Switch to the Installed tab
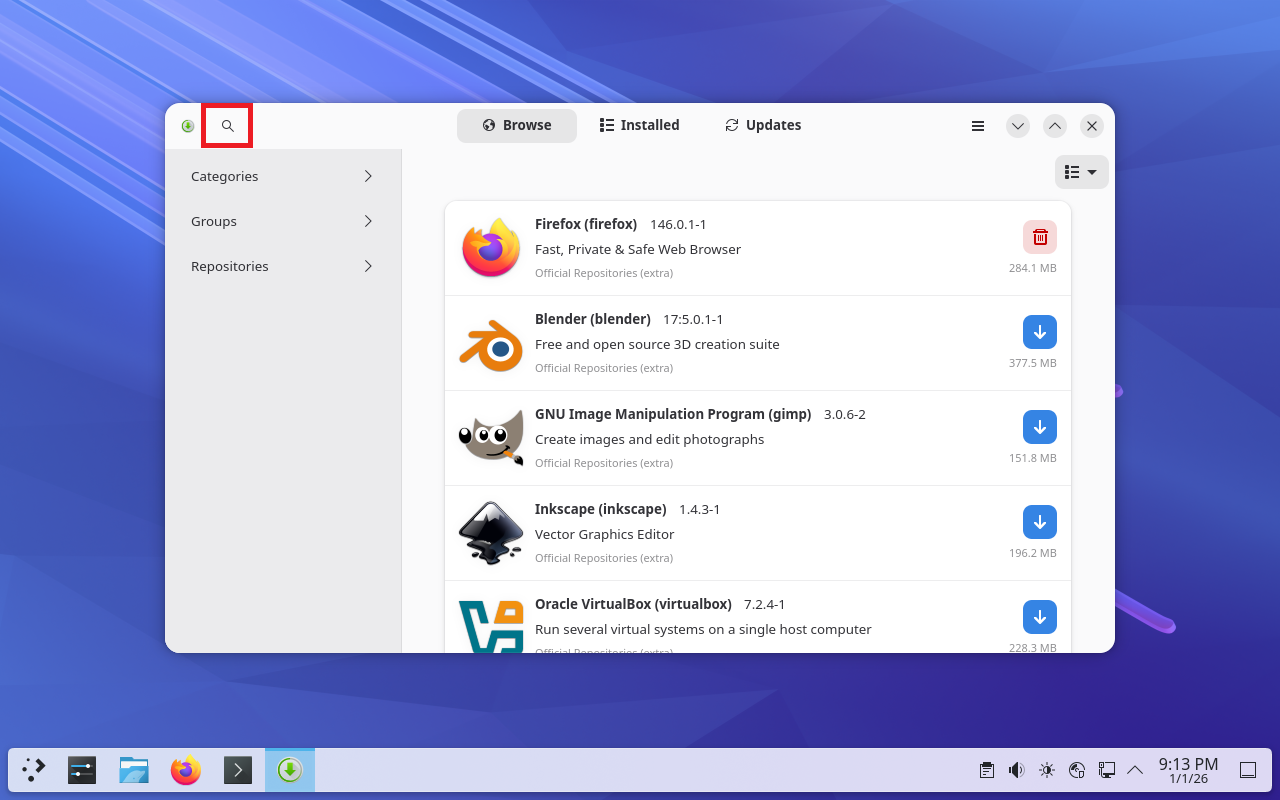 639,125
